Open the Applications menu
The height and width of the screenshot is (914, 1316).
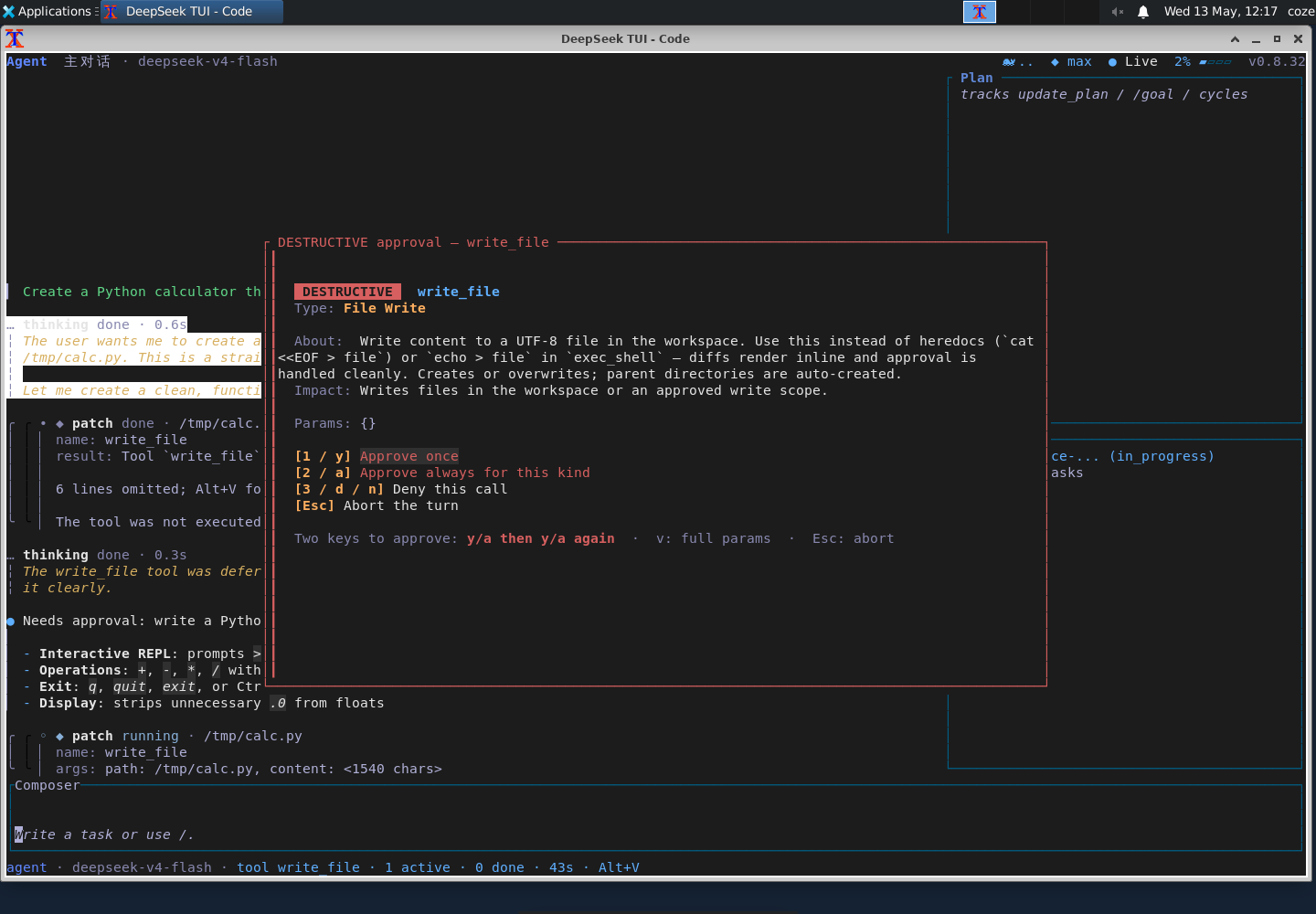(48, 11)
